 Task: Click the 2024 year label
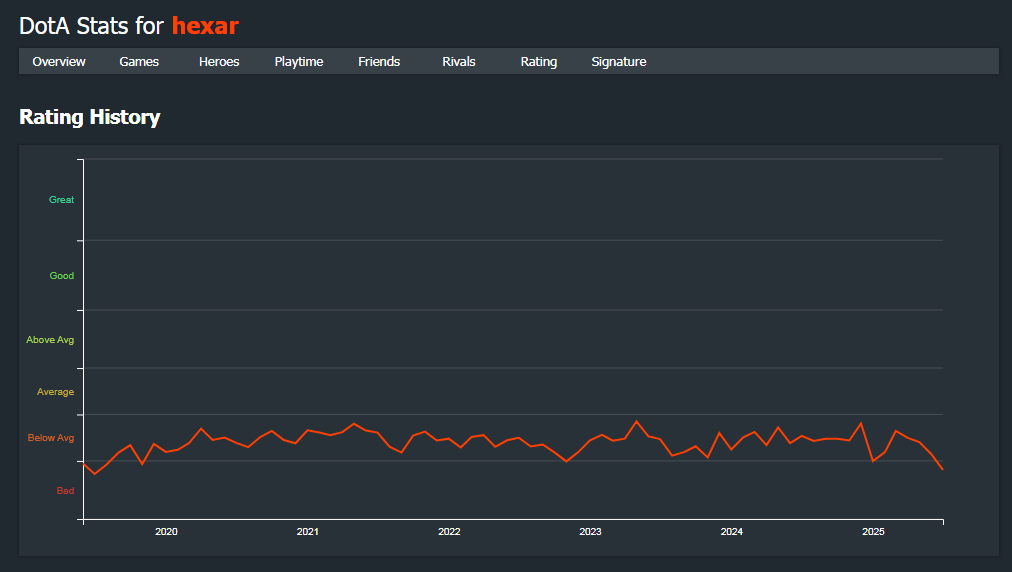pyautogui.click(x=731, y=531)
